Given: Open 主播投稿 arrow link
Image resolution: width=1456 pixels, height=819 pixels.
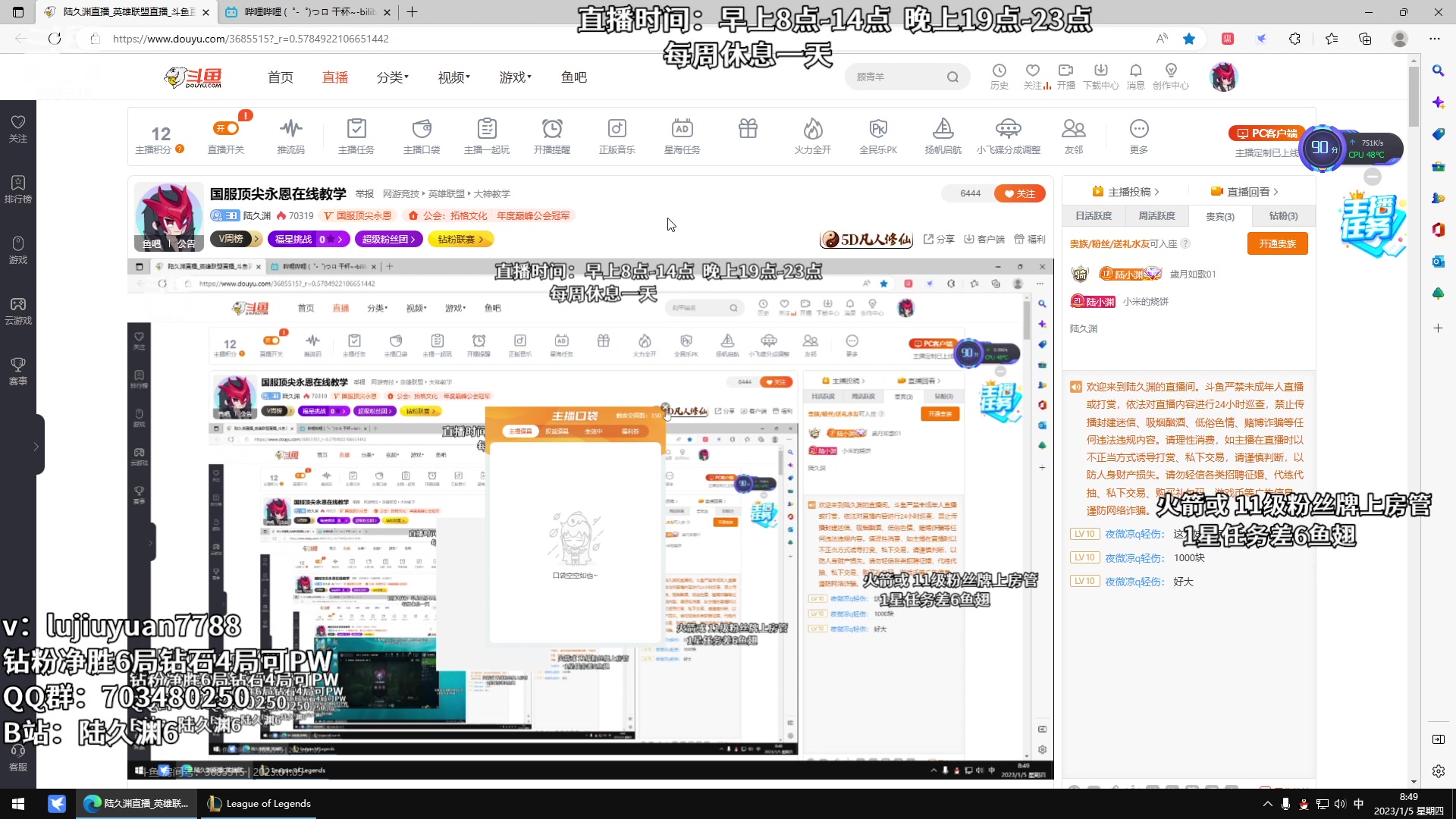Looking at the screenshot, I should tap(1126, 192).
